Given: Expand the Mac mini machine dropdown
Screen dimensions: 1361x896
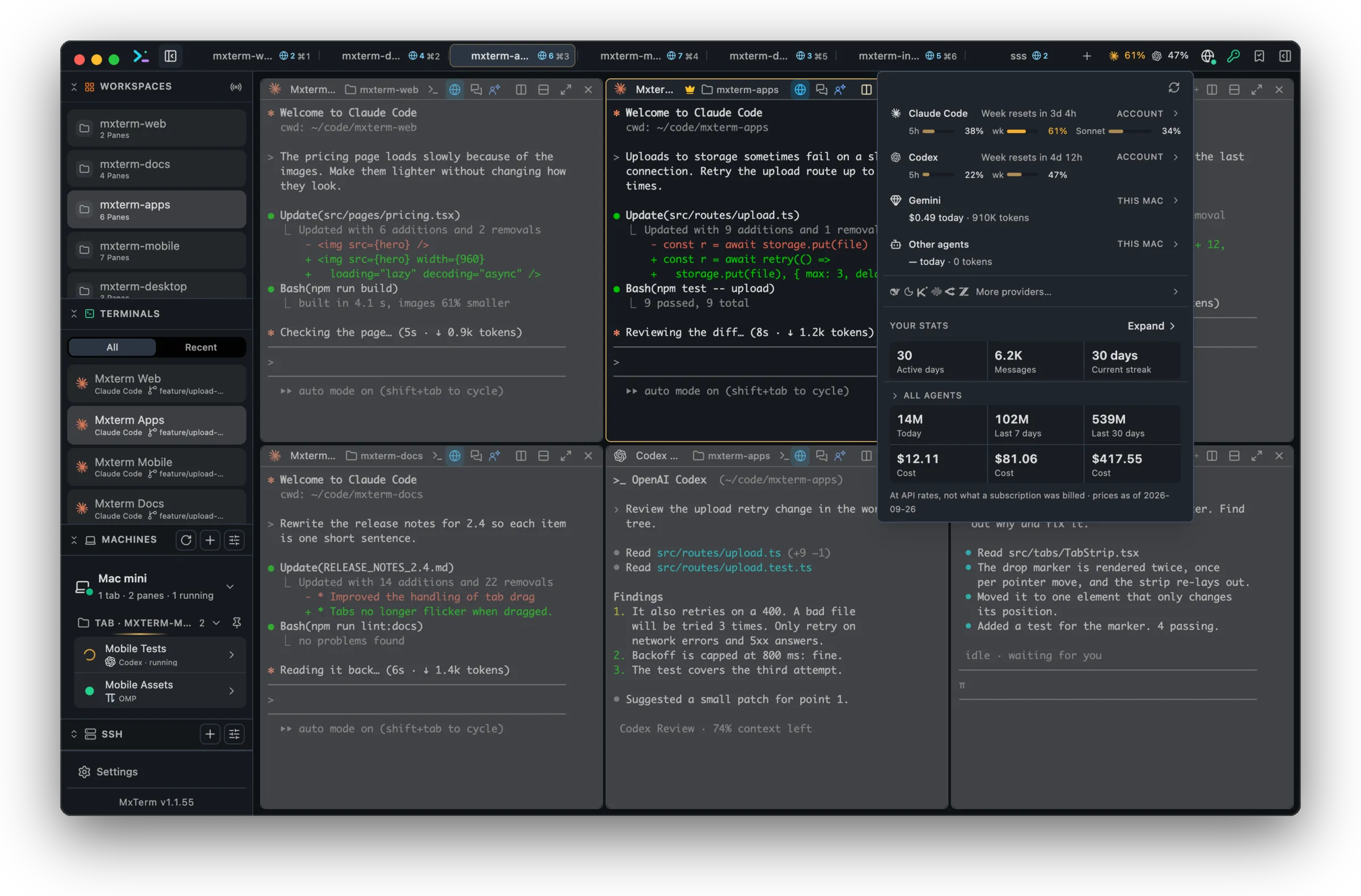Looking at the screenshot, I should (x=230, y=586).
